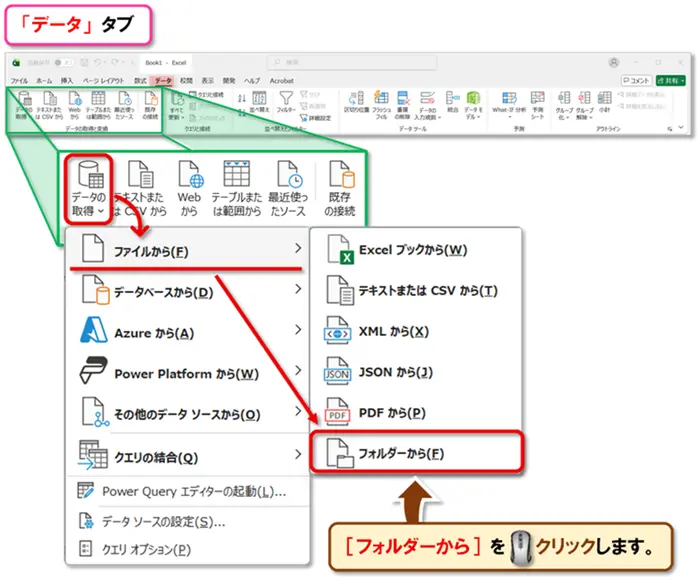Choose JSON から(J) in submenu
Screen dimensions: 700x582
tap(416, 372)
